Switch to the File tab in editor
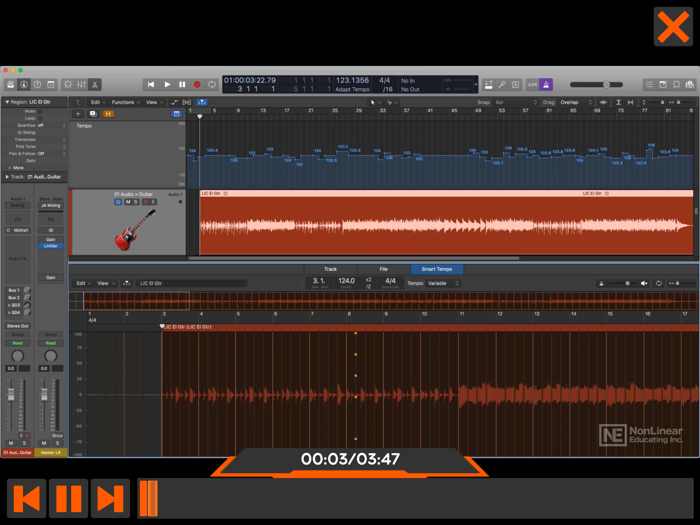The height and width of the screenshot is (525, 700). [383, 269]
